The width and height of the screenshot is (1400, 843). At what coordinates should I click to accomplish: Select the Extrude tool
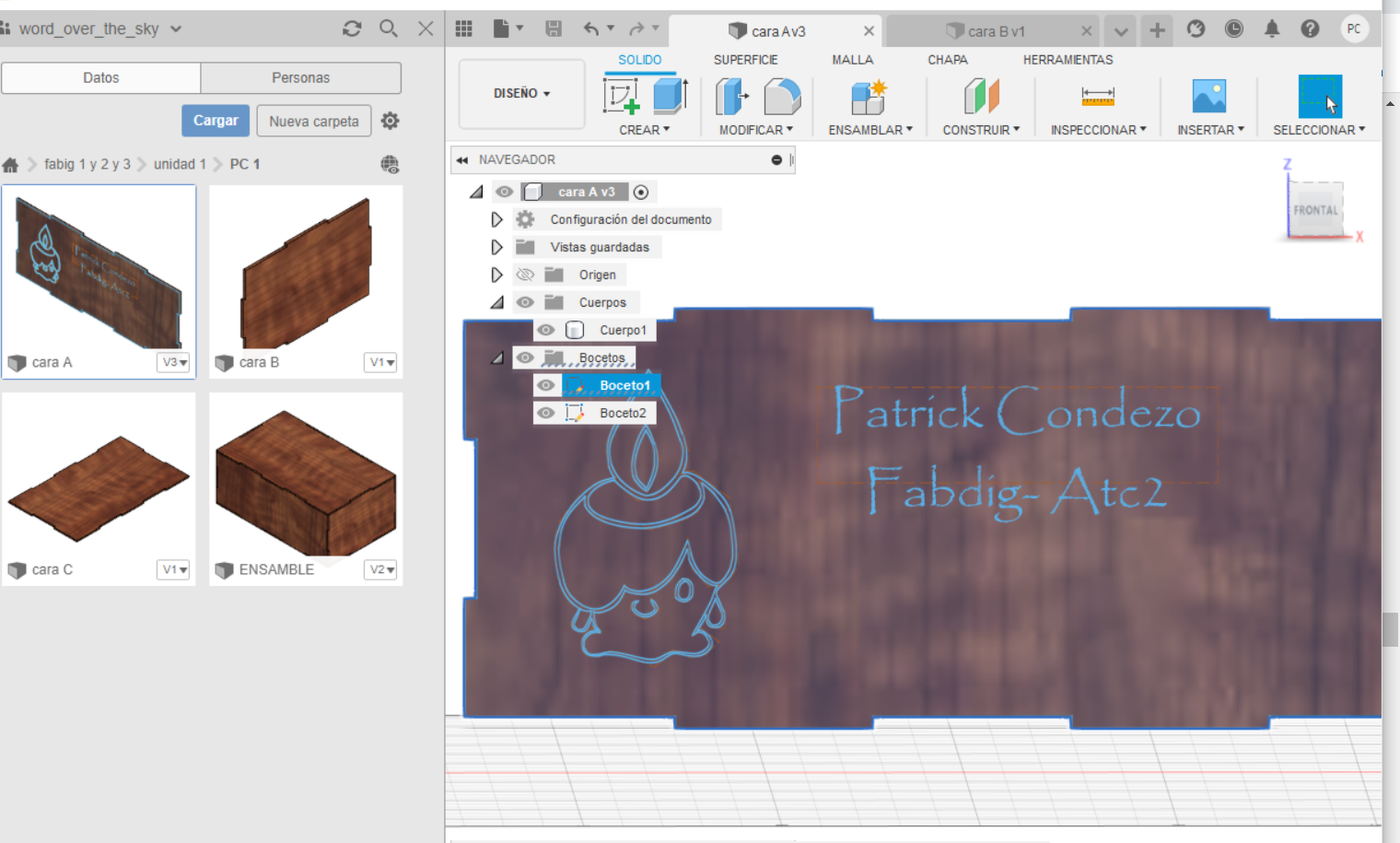point(671,96)
